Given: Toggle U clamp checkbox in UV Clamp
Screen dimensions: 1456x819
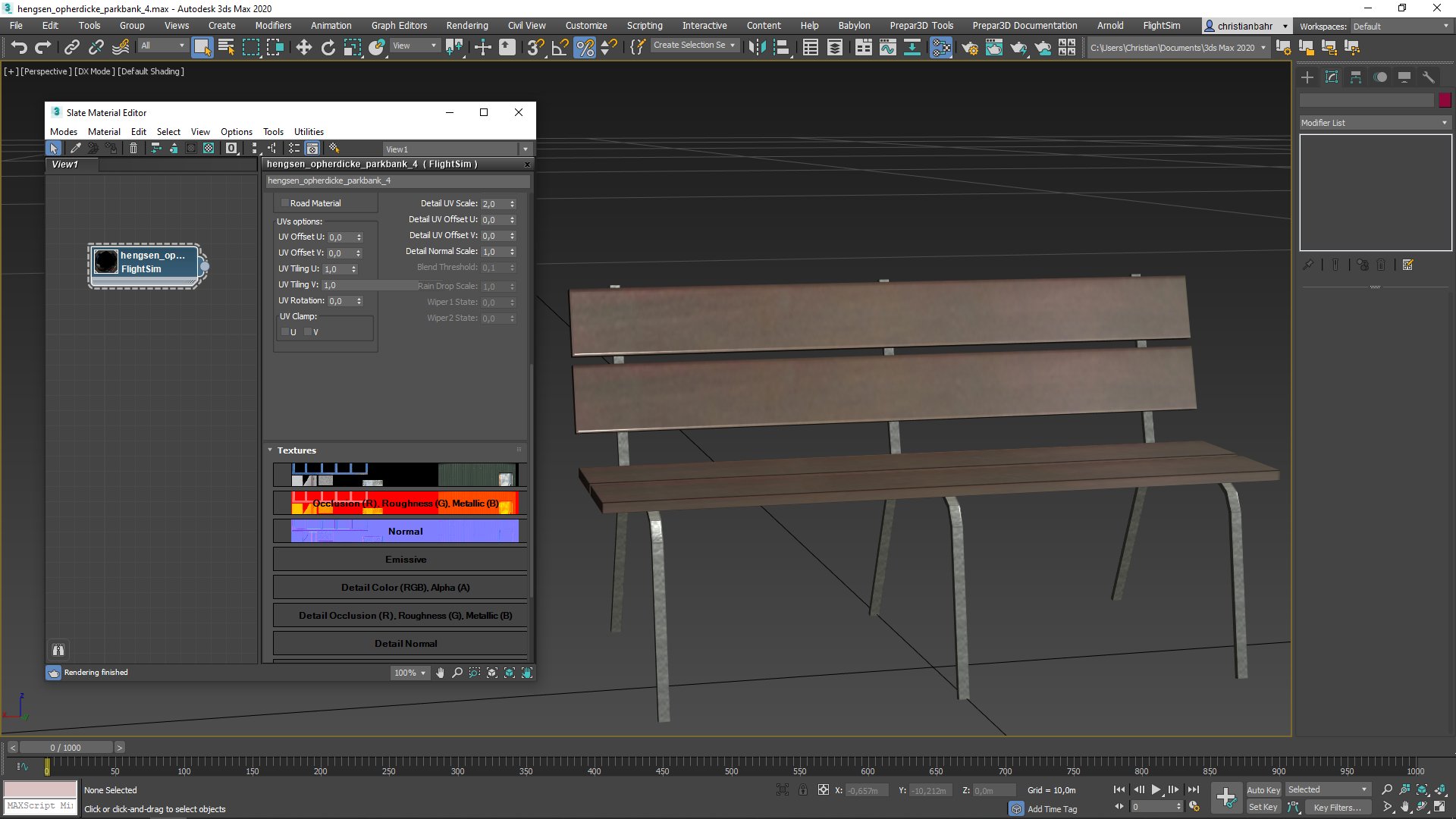Looking at the screenshot, I should coord(285,331).
